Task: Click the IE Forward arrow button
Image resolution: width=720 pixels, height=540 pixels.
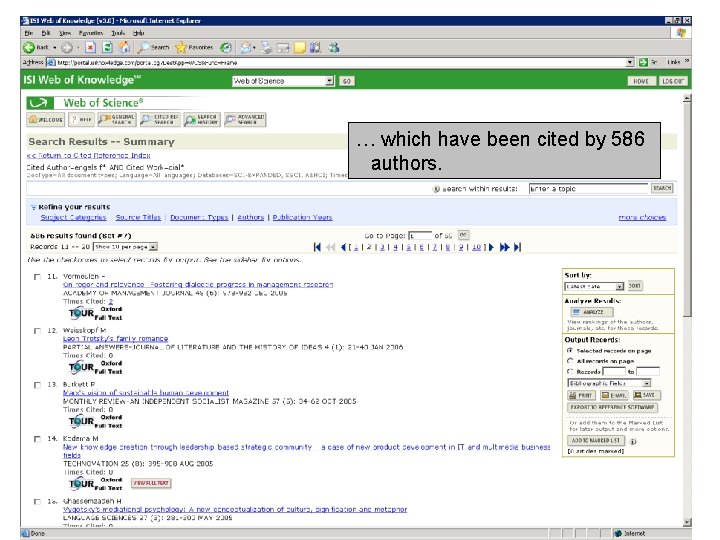Action: (x=67, y=47)
